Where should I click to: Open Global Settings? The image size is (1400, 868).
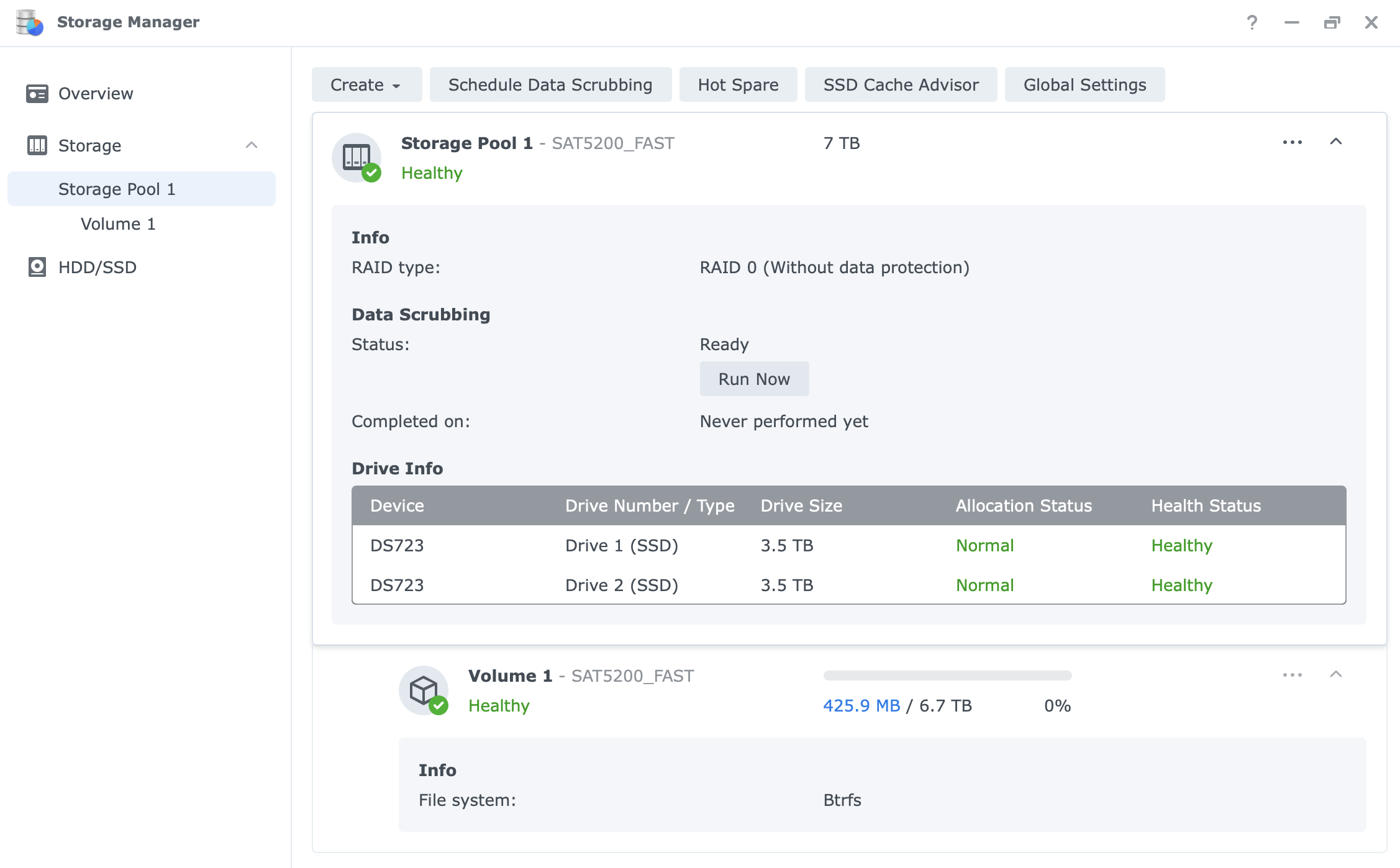[1084, 84]
